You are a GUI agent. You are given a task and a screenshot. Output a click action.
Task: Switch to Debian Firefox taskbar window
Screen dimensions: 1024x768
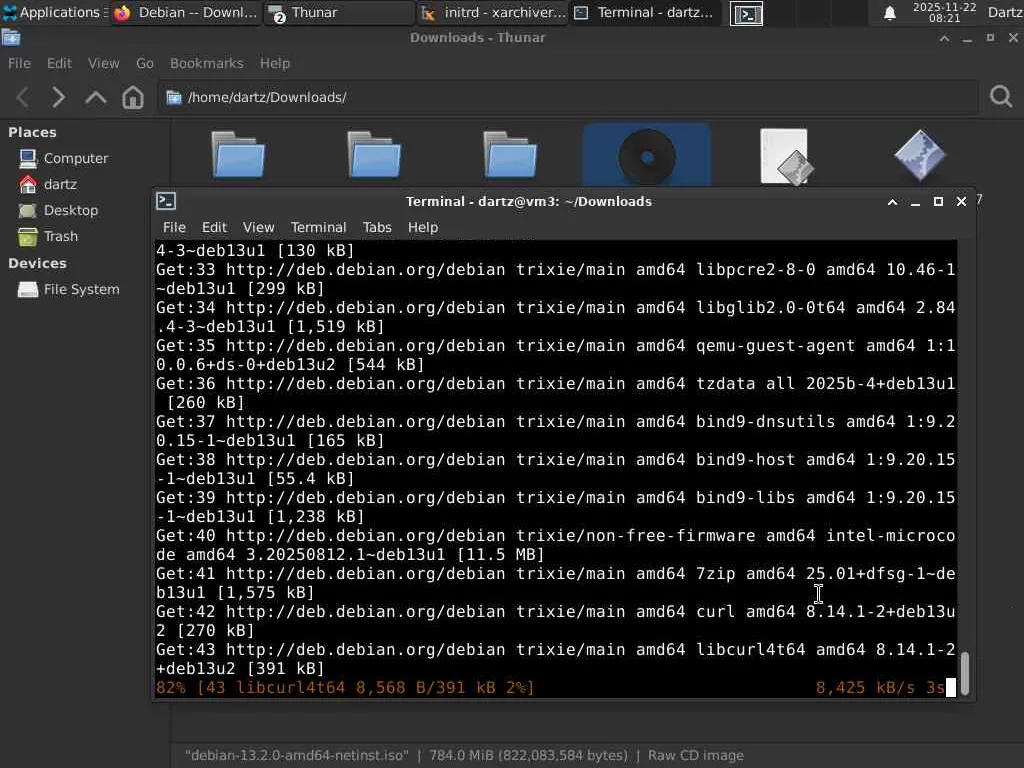[185, 12]
